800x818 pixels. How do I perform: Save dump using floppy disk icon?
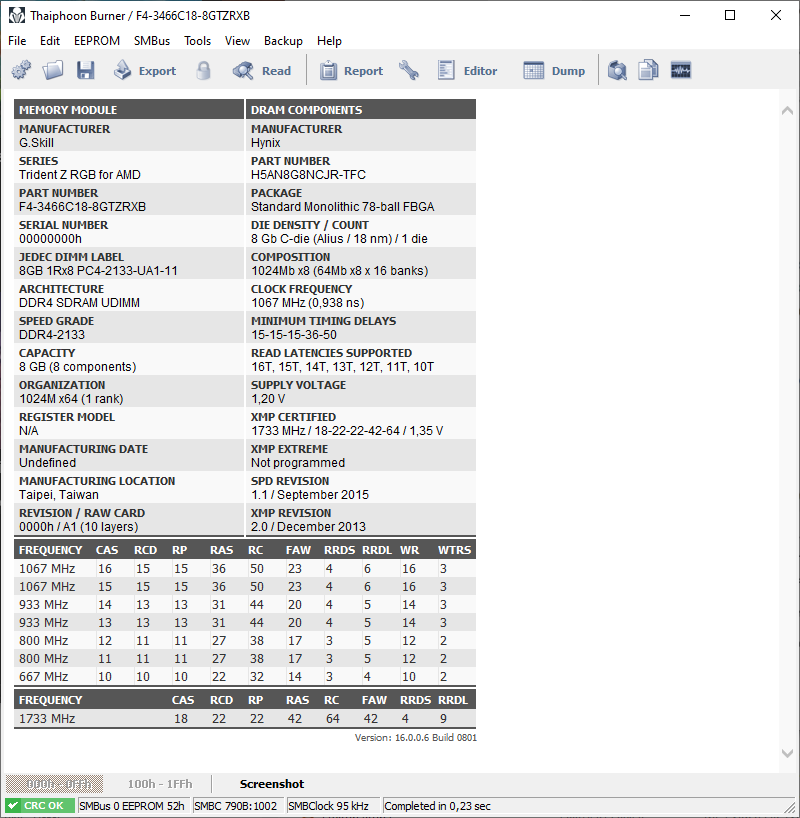click(x=86, y=70)
